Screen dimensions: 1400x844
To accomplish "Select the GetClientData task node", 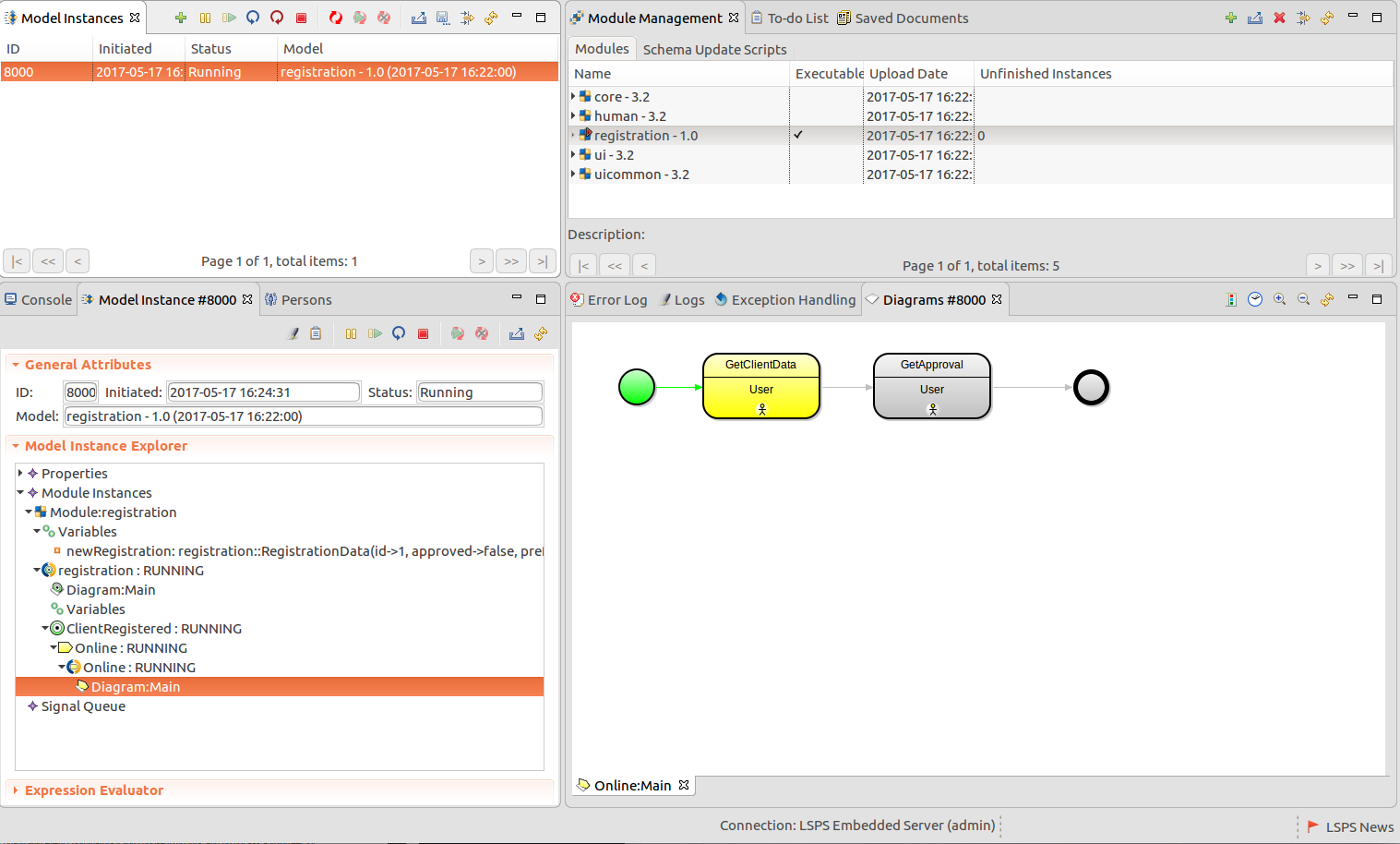I will 761,386.
